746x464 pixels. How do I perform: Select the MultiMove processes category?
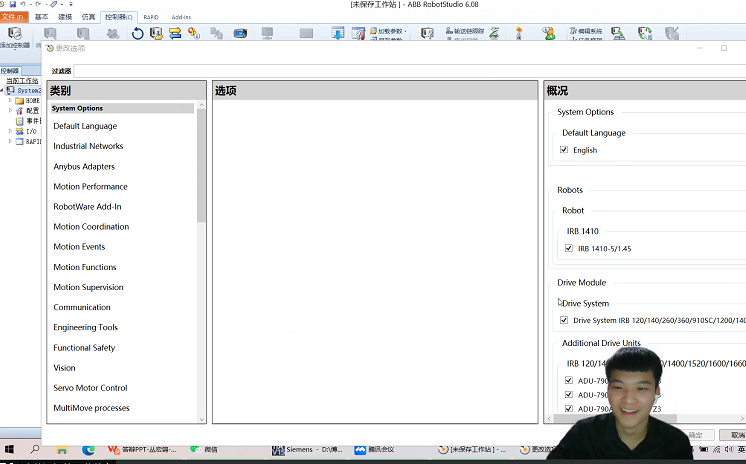(x=91, y=408)
